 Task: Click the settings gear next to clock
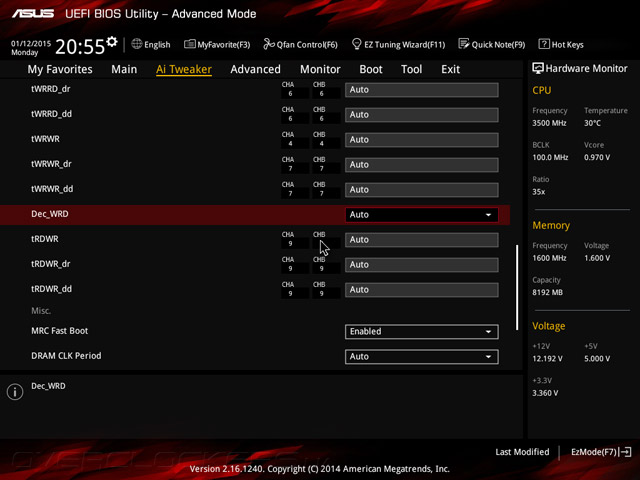tap(112, 41)
